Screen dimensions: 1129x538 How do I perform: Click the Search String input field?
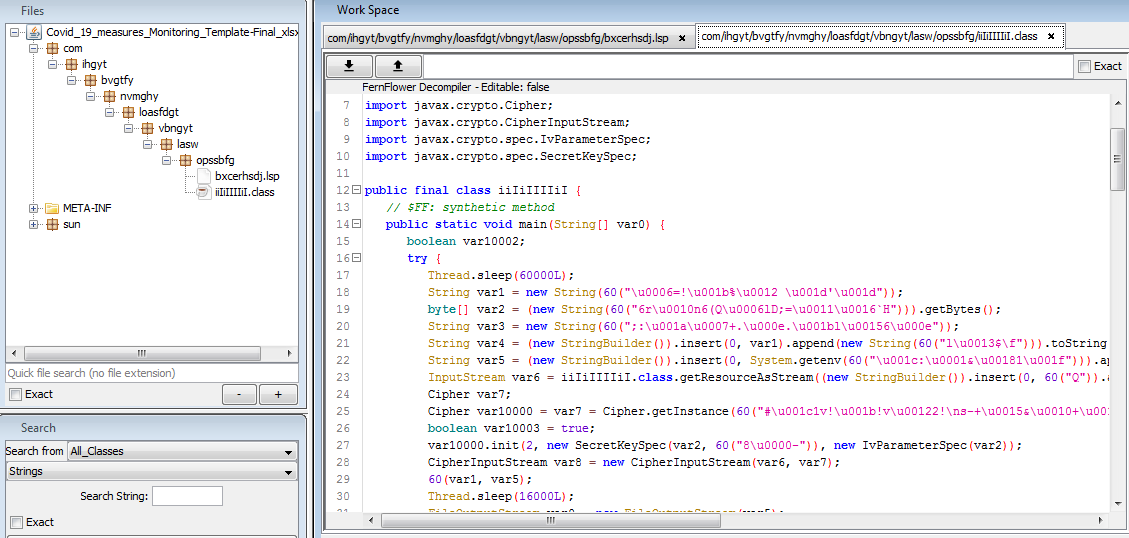(187, 496)
